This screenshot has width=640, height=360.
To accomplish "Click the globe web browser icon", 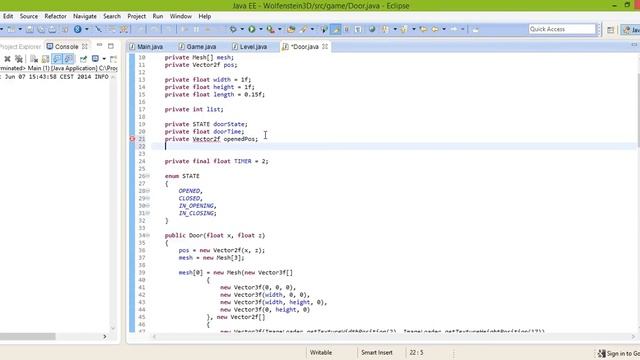I will 372,29.
